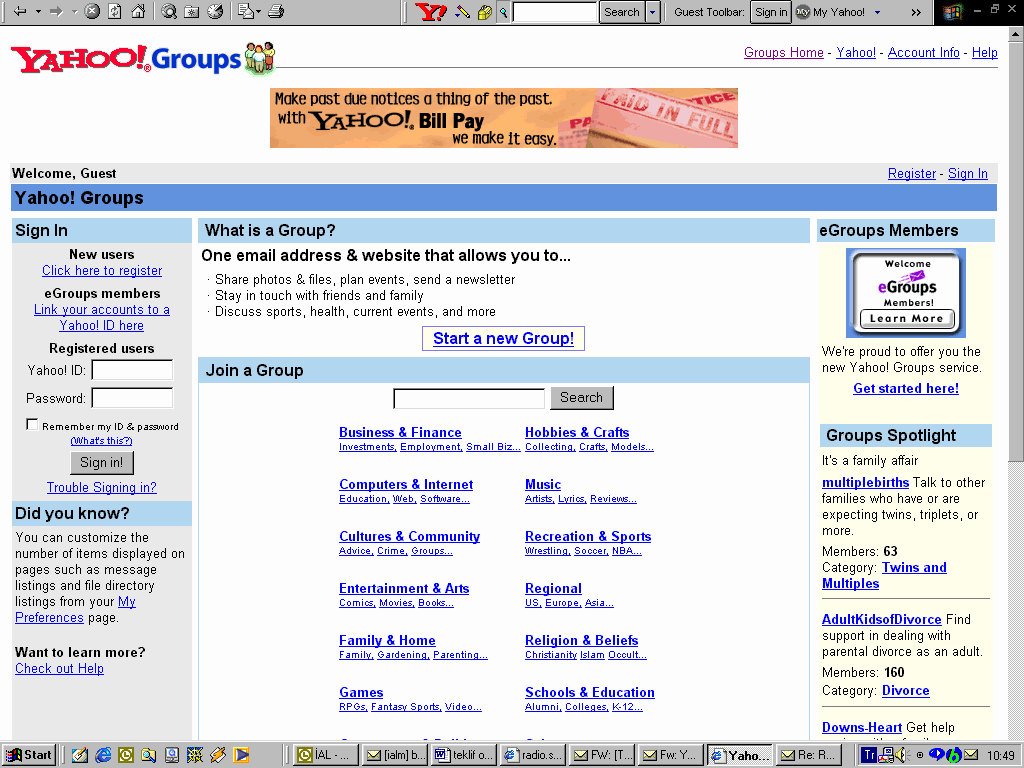Click the quick launch icon with the clock face
The width and height of the screenshot is (1024, 768).
point(126,755)
